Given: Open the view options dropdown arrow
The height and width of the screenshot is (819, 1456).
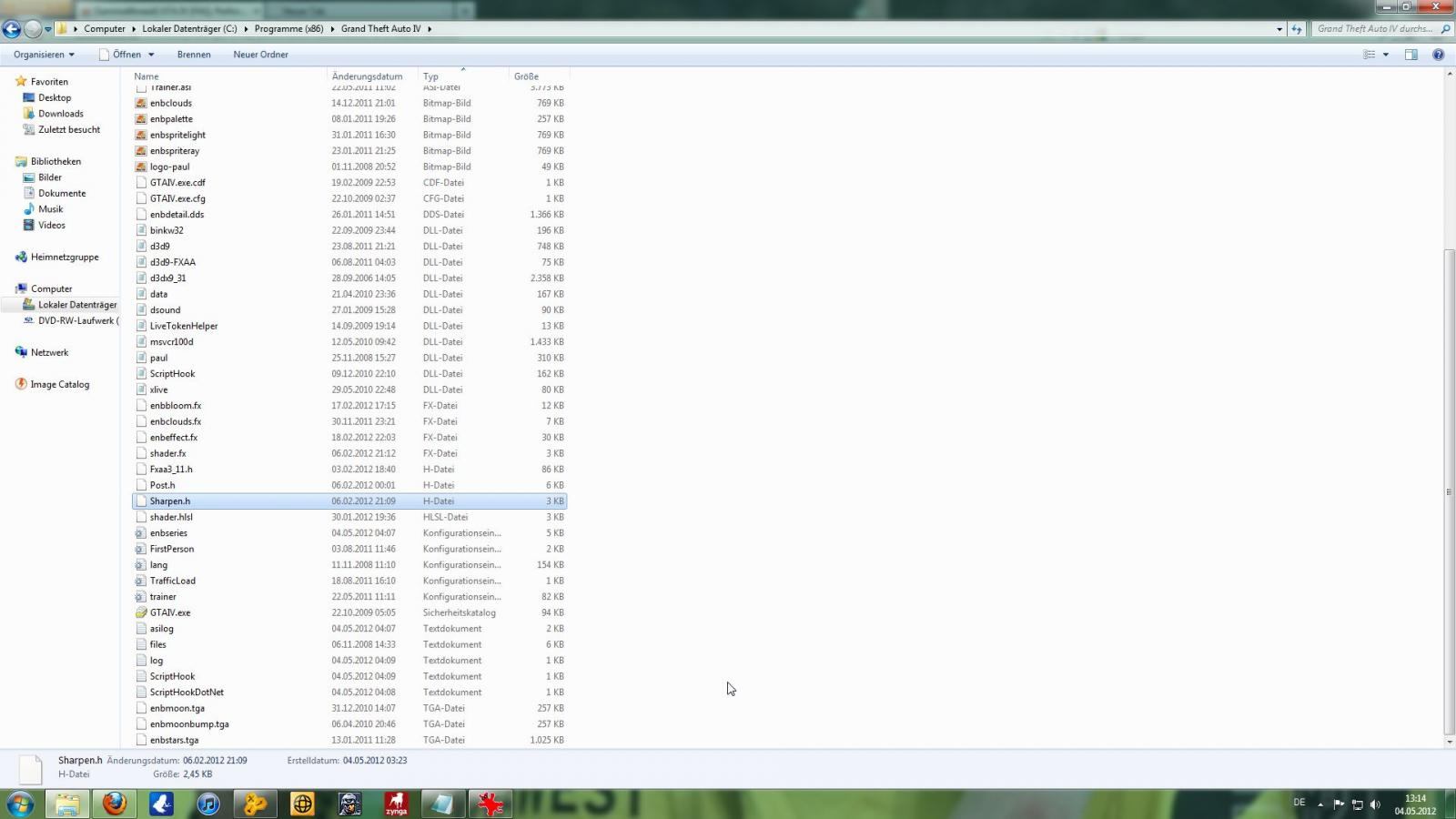Looking at the screenshot, I should (x=1386, y=55).
